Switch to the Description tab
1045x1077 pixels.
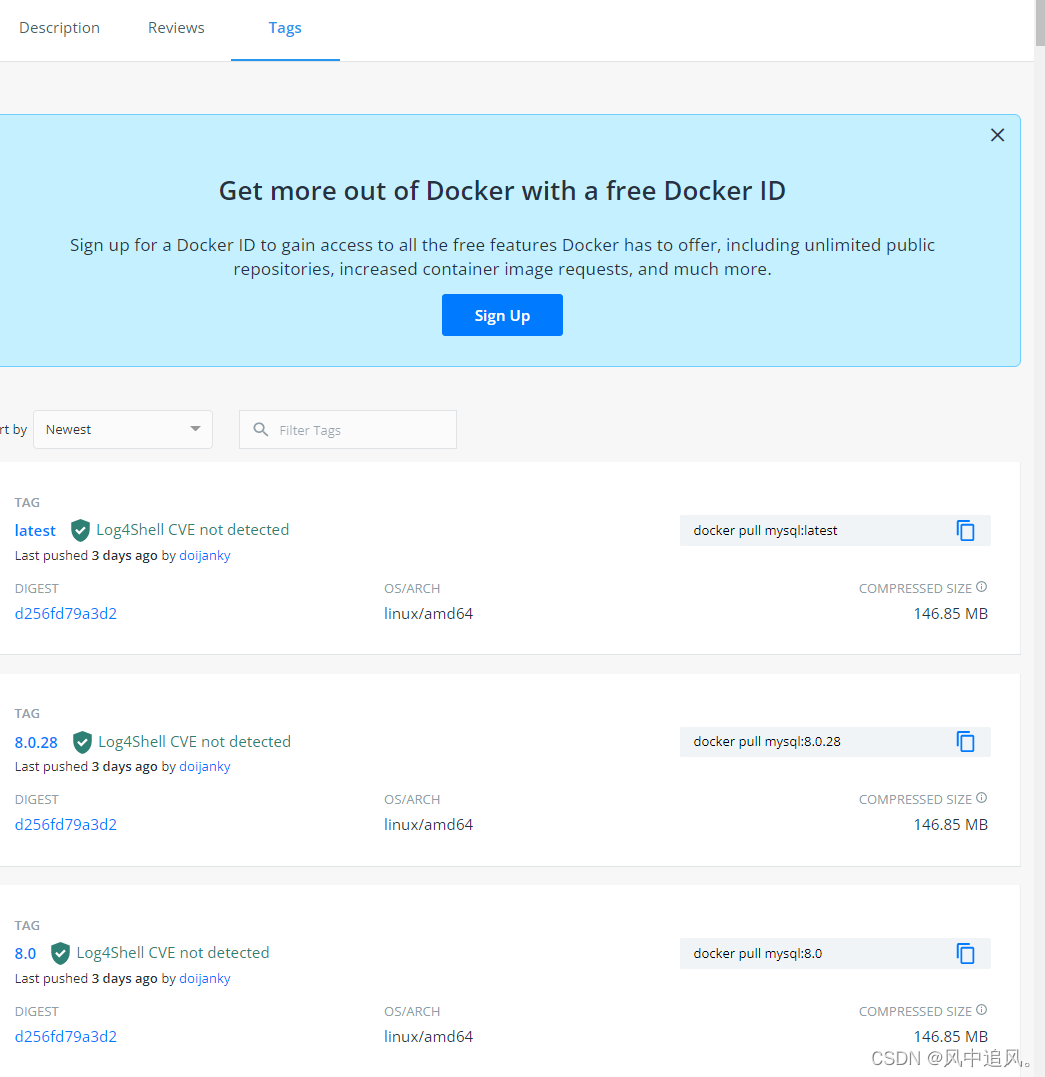pos(59,27)
